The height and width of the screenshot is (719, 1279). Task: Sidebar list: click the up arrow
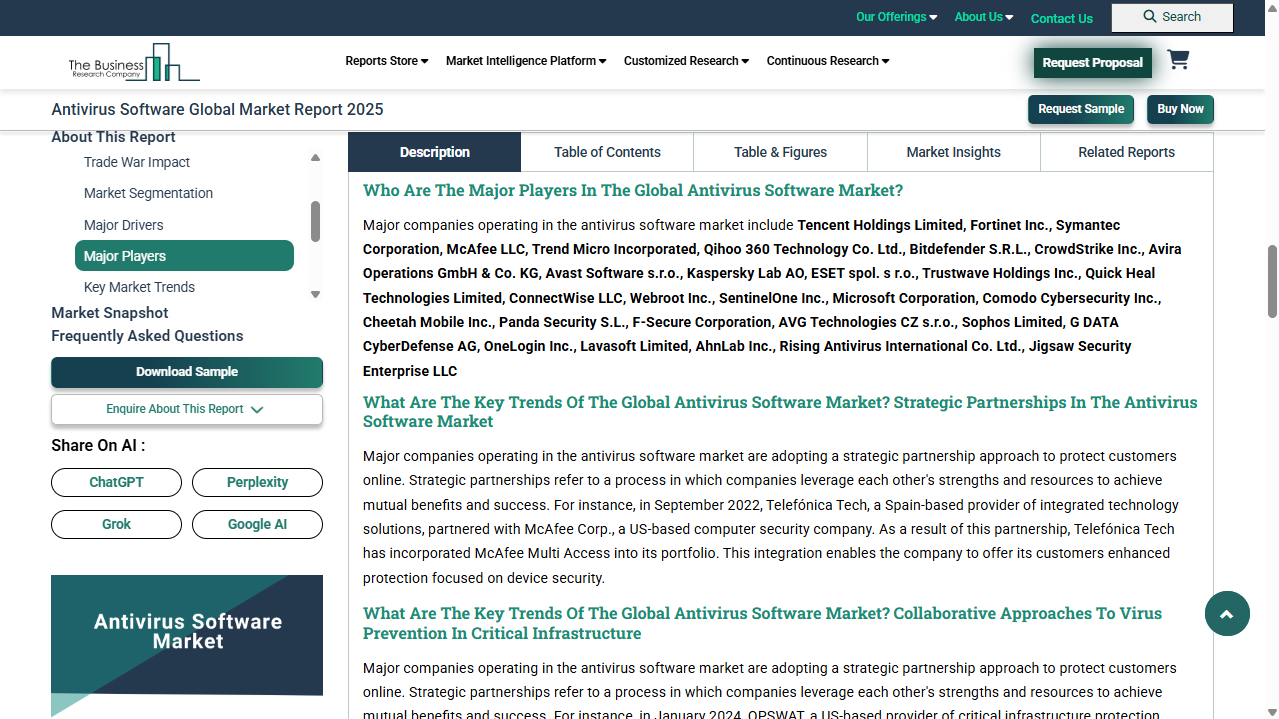(315, 158)
